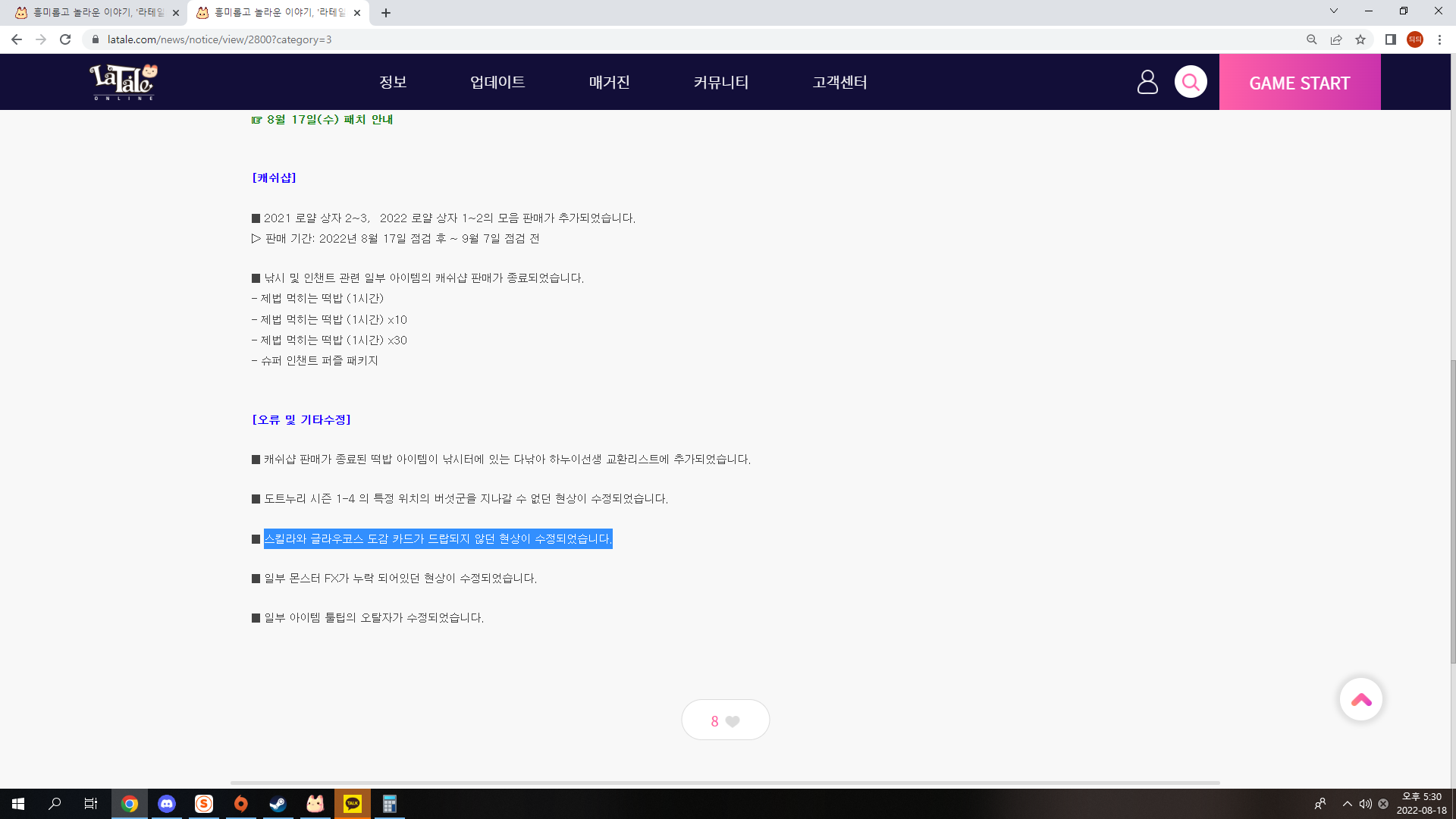Click the LaTale Online logo
This screenshot has height=819, width=1456.
124,82
